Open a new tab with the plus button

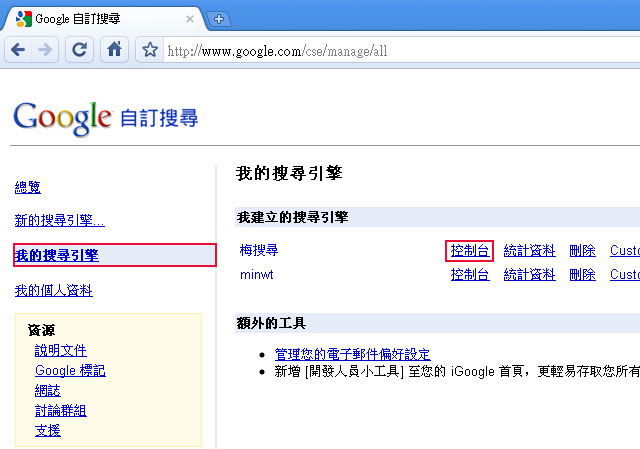[219, 19]
